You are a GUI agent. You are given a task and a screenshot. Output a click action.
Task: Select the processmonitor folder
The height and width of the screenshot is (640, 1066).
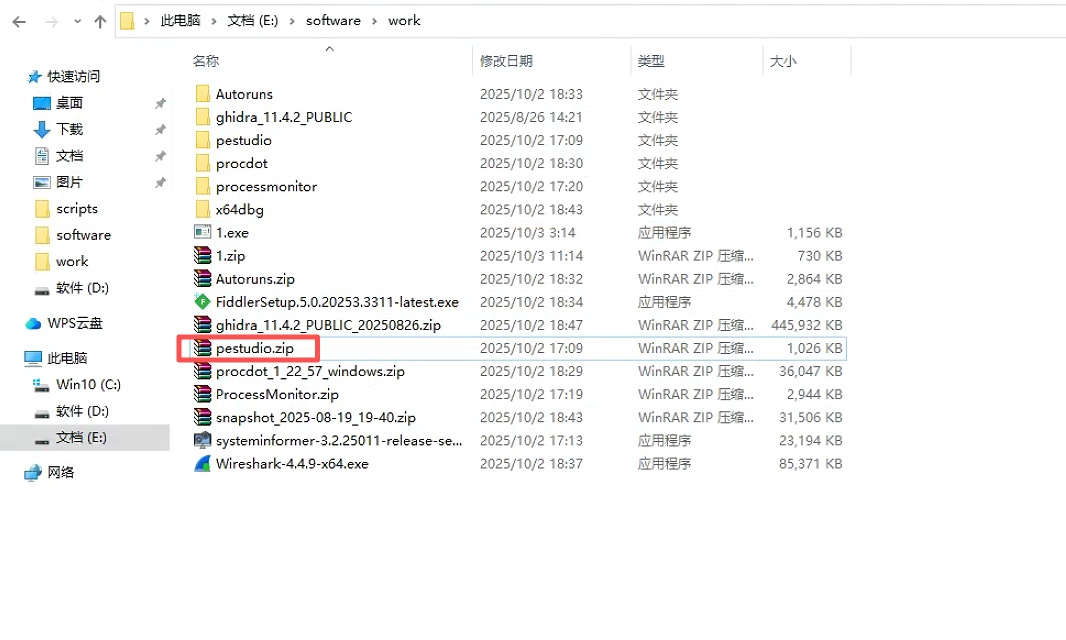[x=266, y=186]
